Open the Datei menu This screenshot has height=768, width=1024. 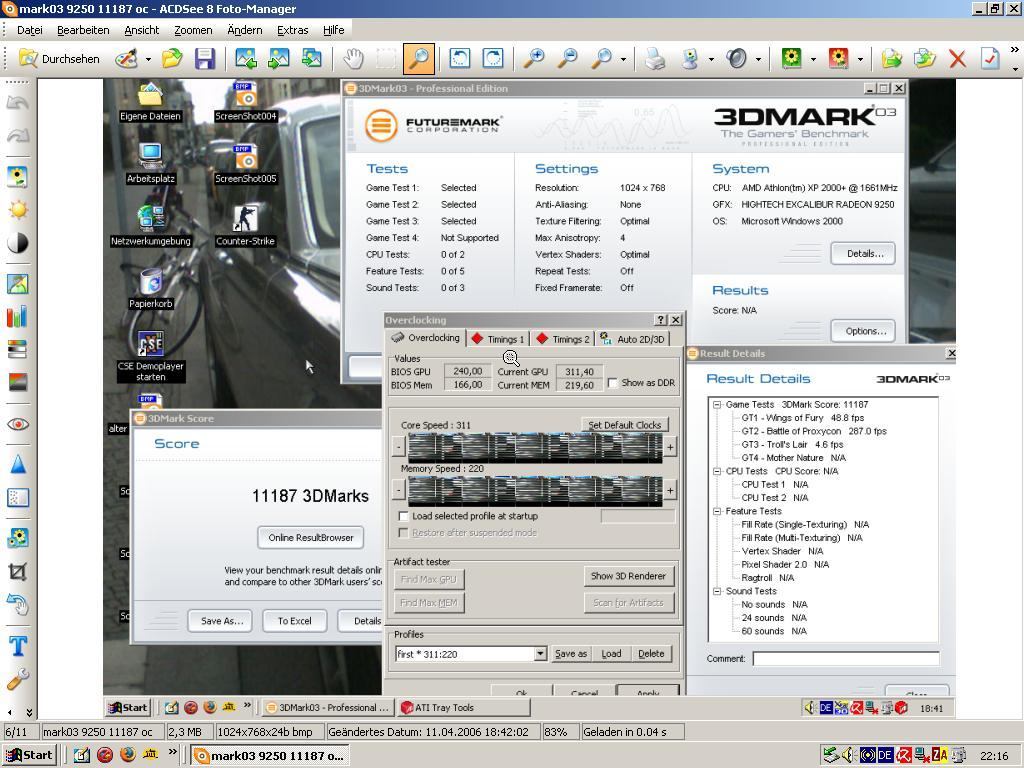(29, 30)
